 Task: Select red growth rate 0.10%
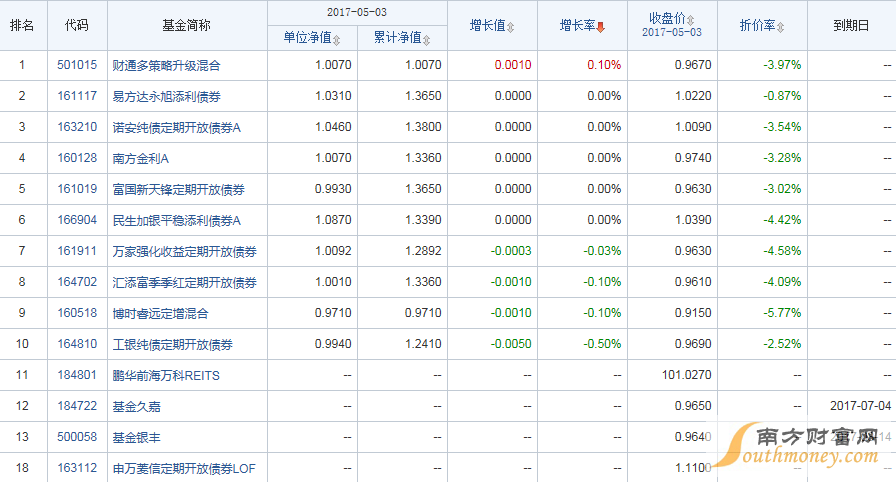click(x=604, y=65)
